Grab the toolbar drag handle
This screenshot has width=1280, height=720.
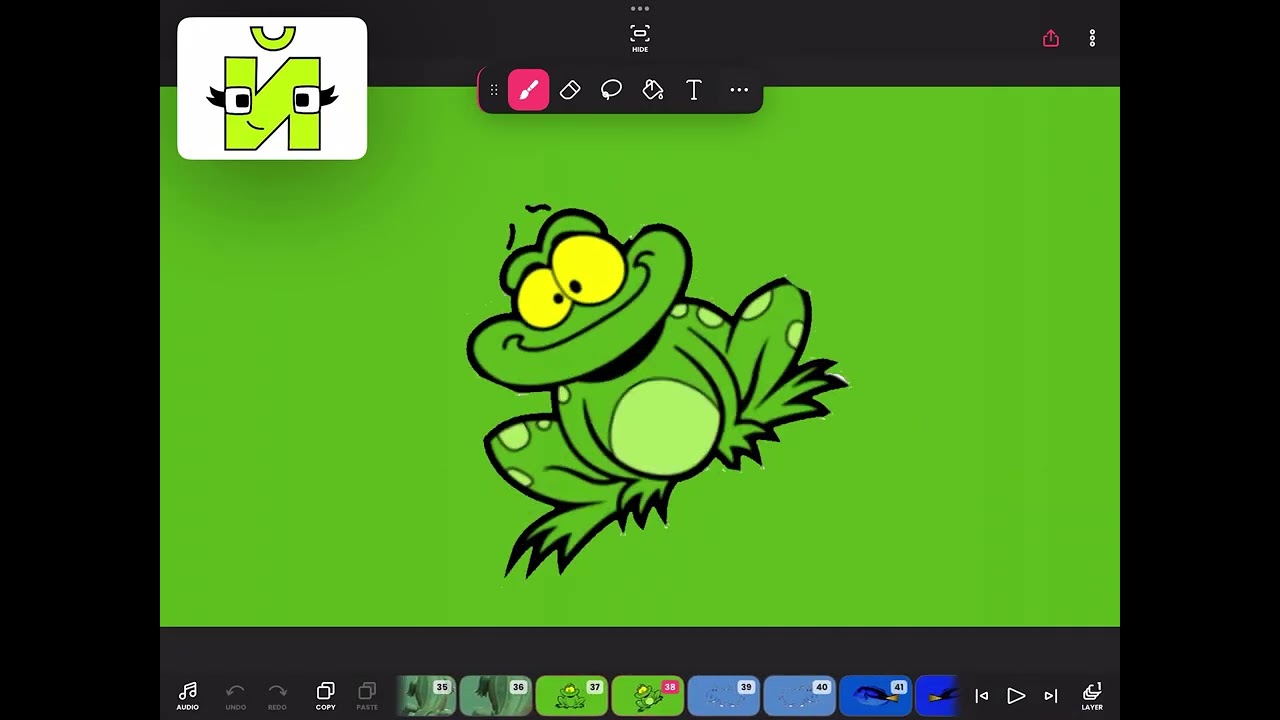click(493, 90)
